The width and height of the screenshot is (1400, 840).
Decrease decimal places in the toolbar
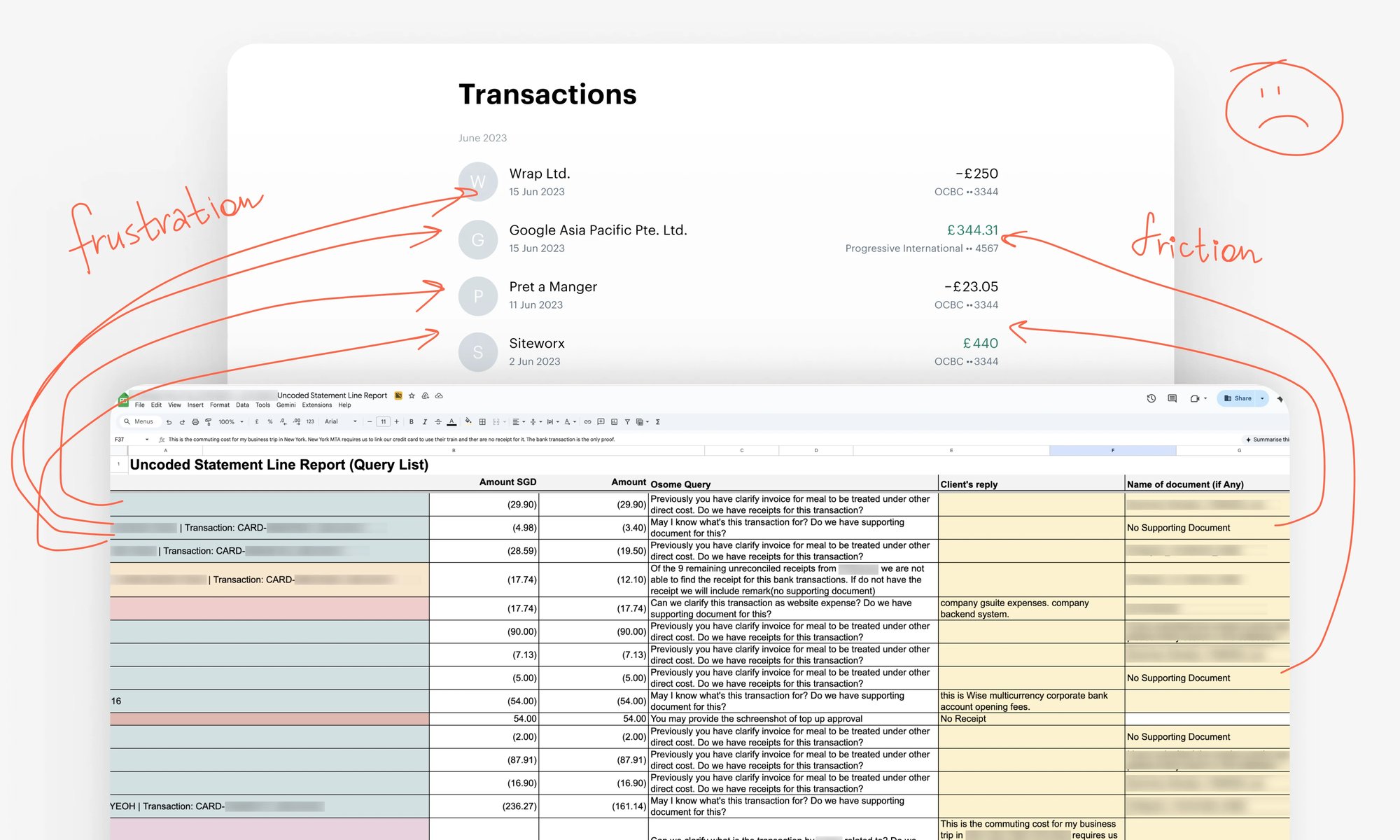click(283, 421)
